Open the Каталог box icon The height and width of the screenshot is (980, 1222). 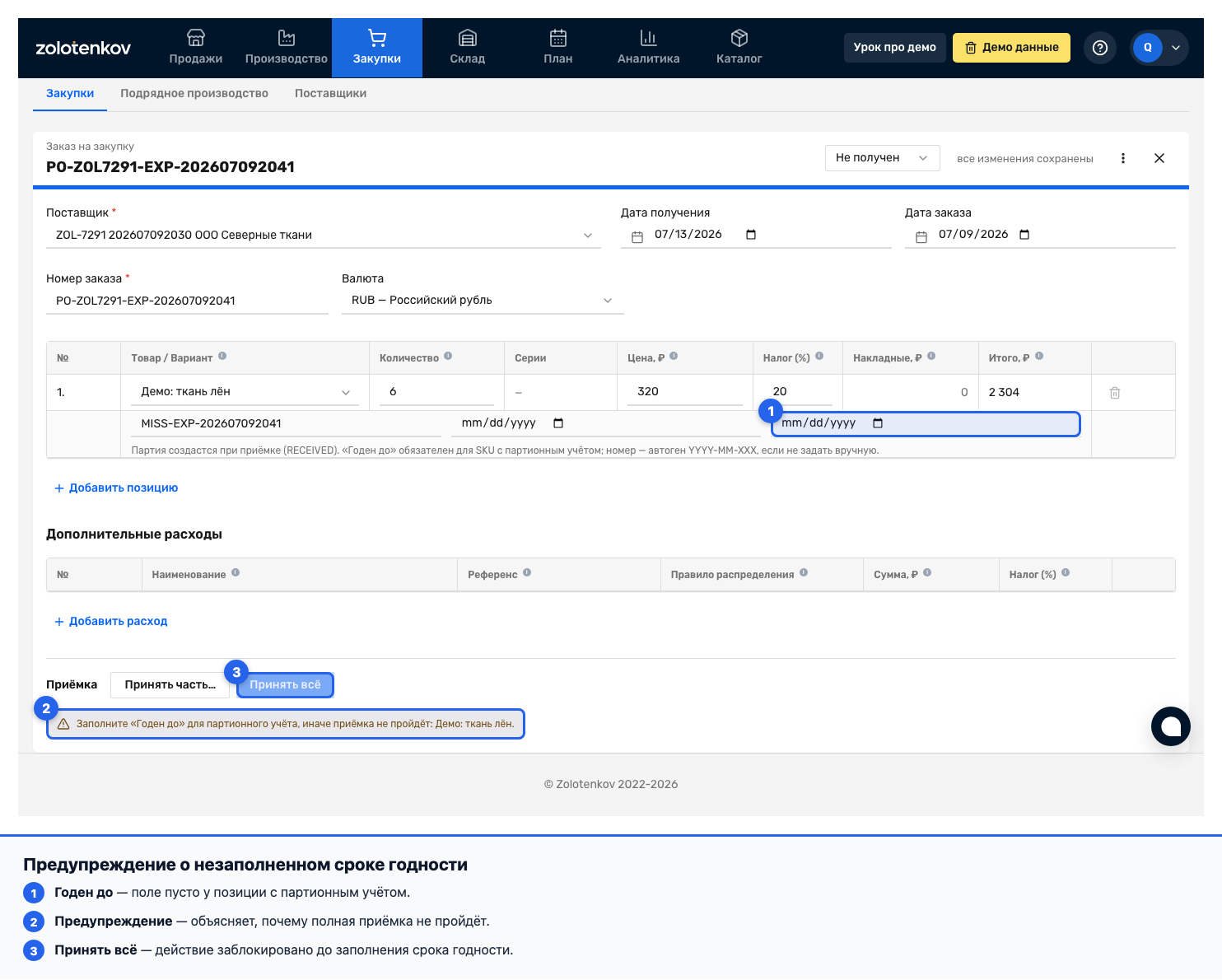click(739, 38)
